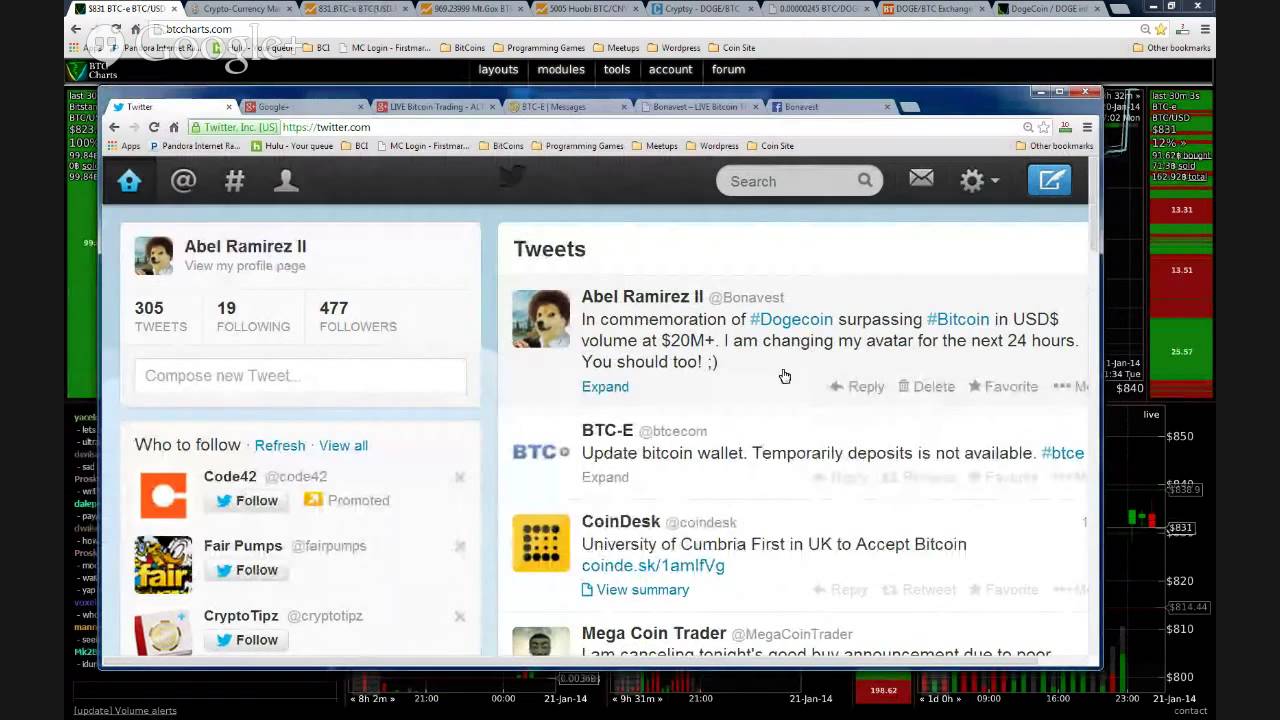This screenshot has height=720, width=1280.
Task: Open direct messages envelope icon
Action: (x=921, y=179)
